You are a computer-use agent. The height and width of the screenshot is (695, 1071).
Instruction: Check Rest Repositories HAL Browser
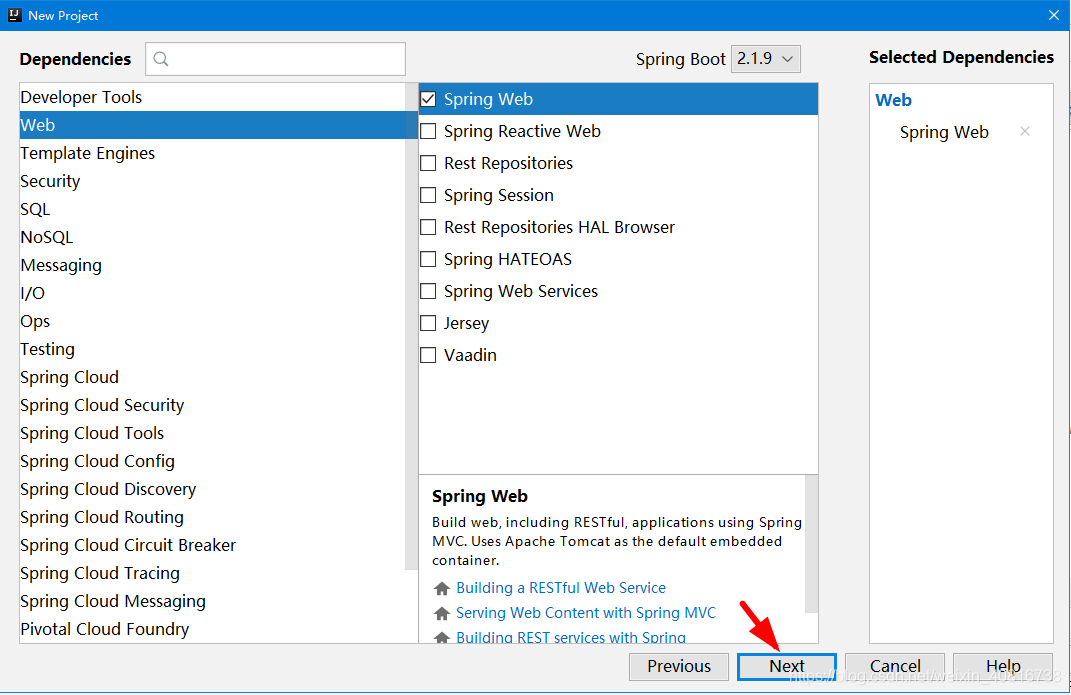428,227
